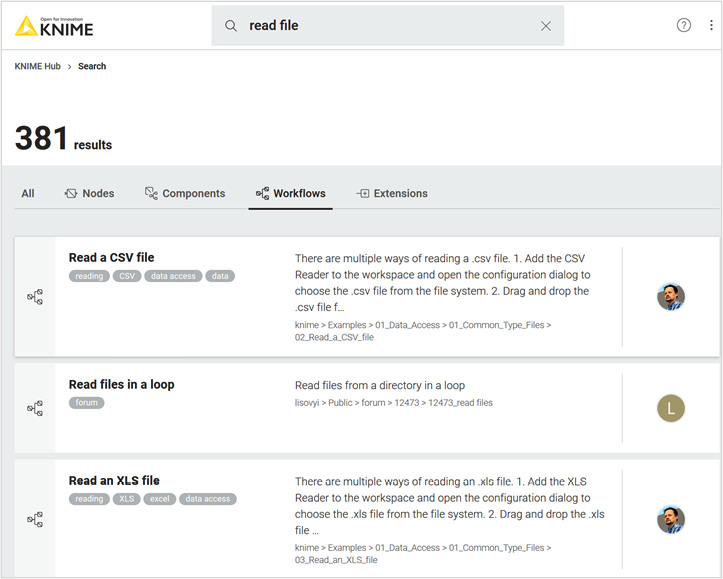Click into the 'read file' search box
Viewport: 723px width, 579px height.
coord(387,25)
